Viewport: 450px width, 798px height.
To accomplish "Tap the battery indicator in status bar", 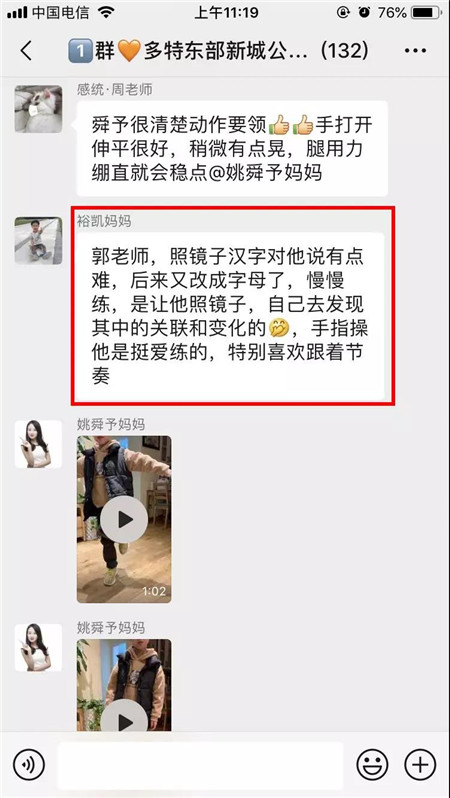I will pyautogui.click(x=427, y=12).
